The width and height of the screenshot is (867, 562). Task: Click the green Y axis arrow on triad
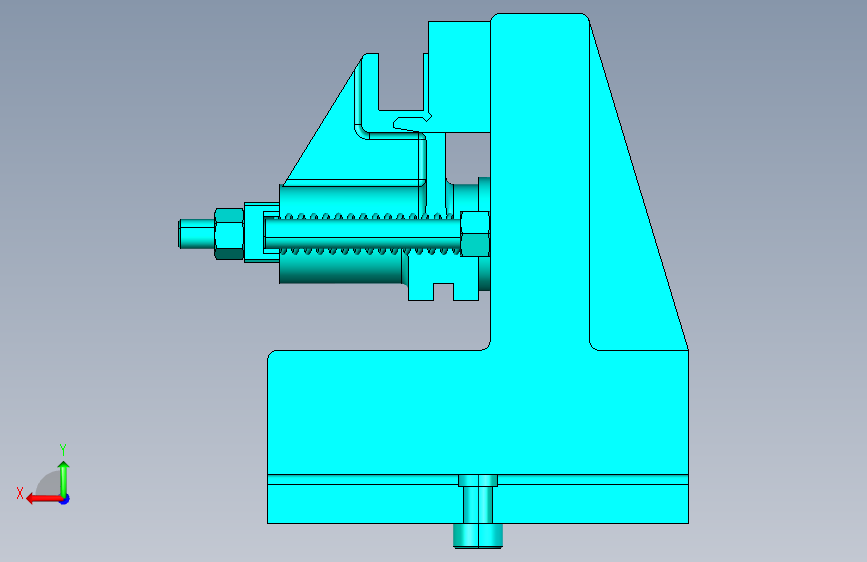(64, 478)
